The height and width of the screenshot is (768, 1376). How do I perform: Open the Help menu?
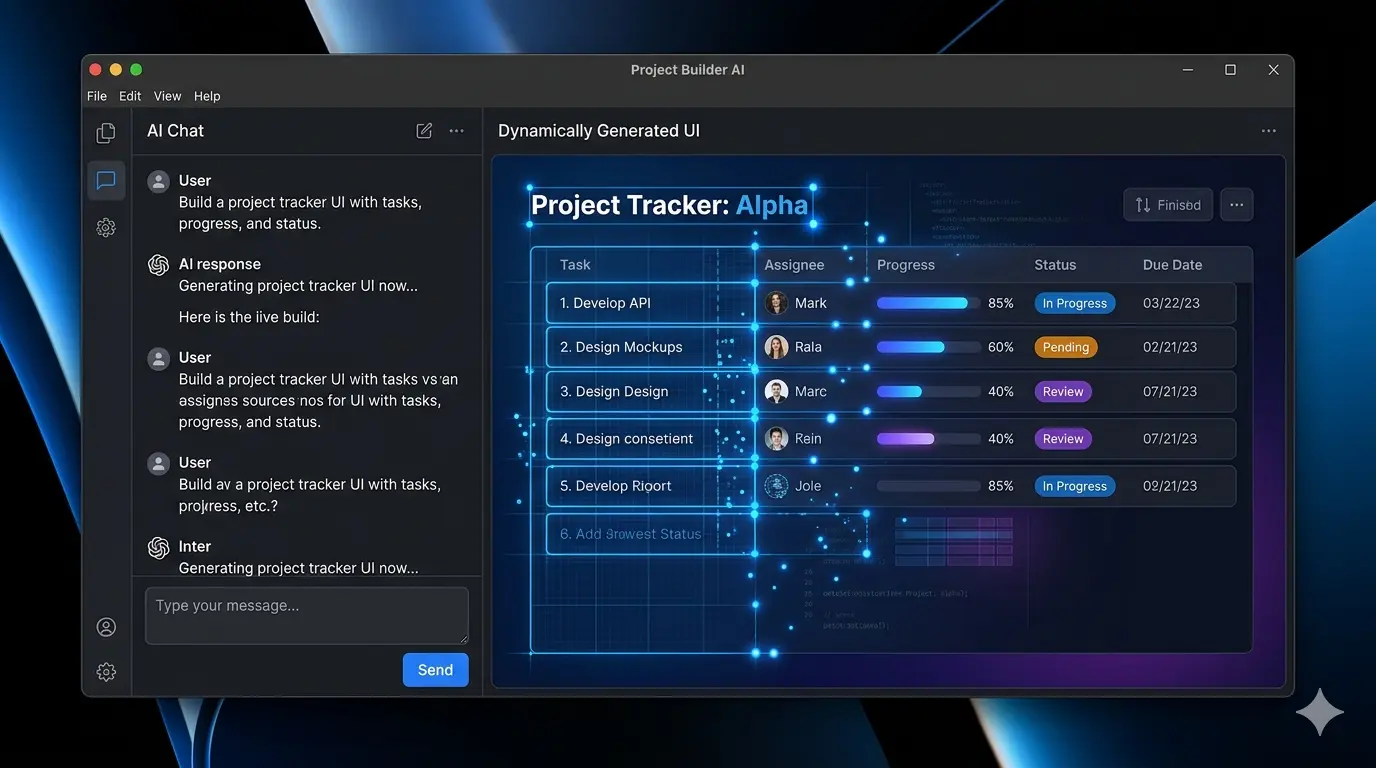pyautogui.click(x=207, y=96)
